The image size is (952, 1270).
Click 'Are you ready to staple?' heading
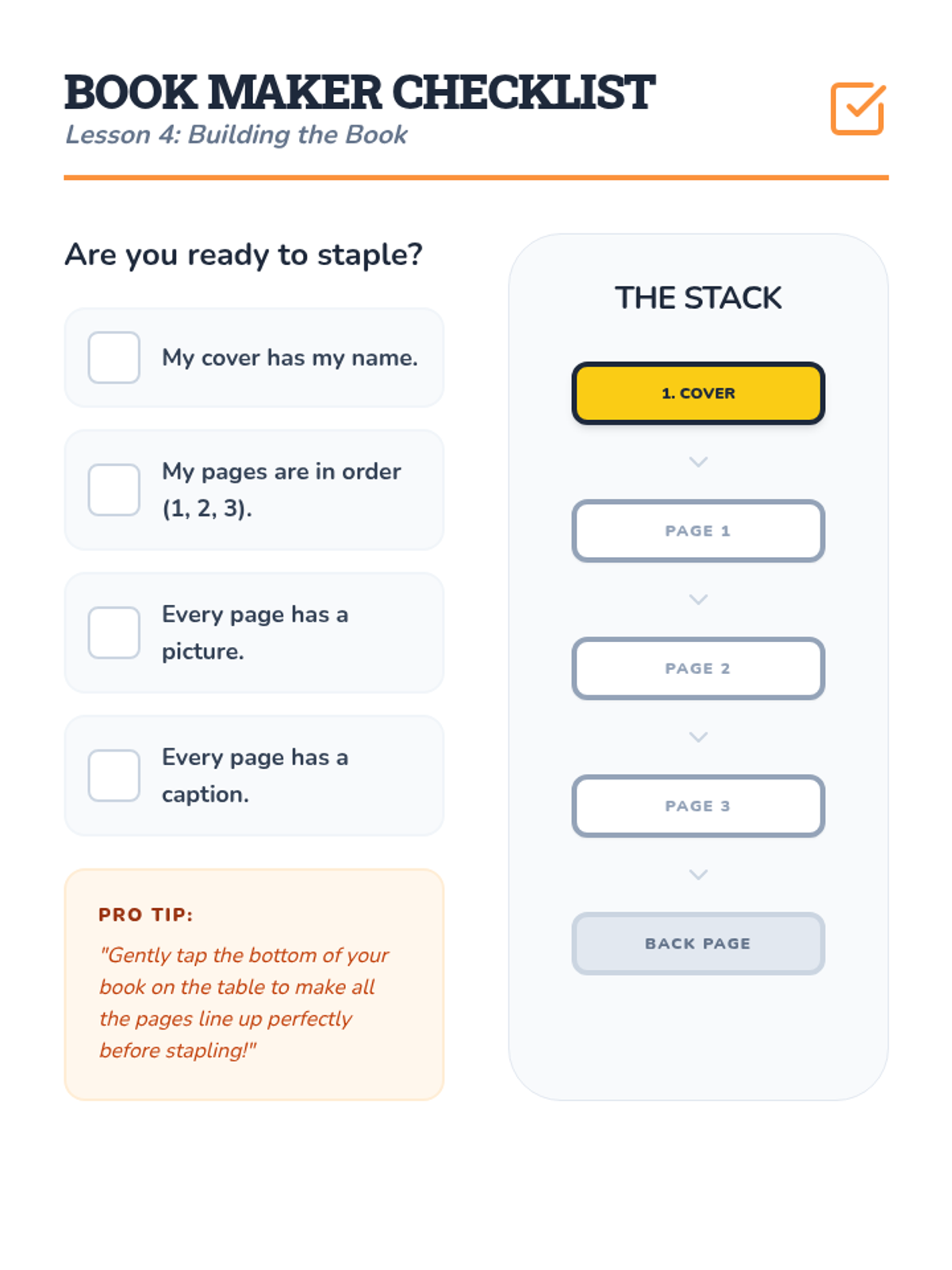pos(244,255)
